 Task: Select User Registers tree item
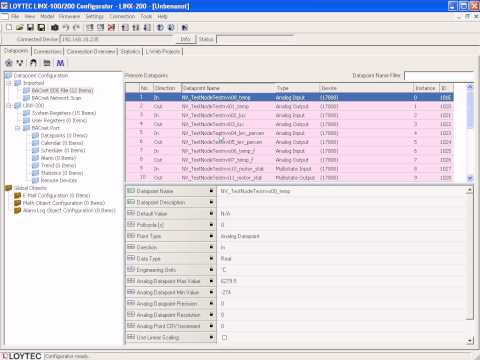59,120
